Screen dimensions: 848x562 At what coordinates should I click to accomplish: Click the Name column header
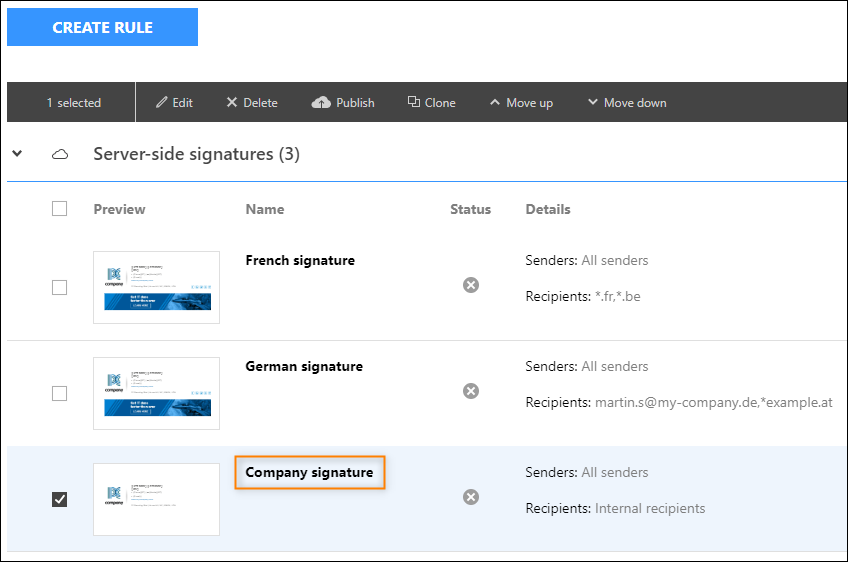click(265, 209)
